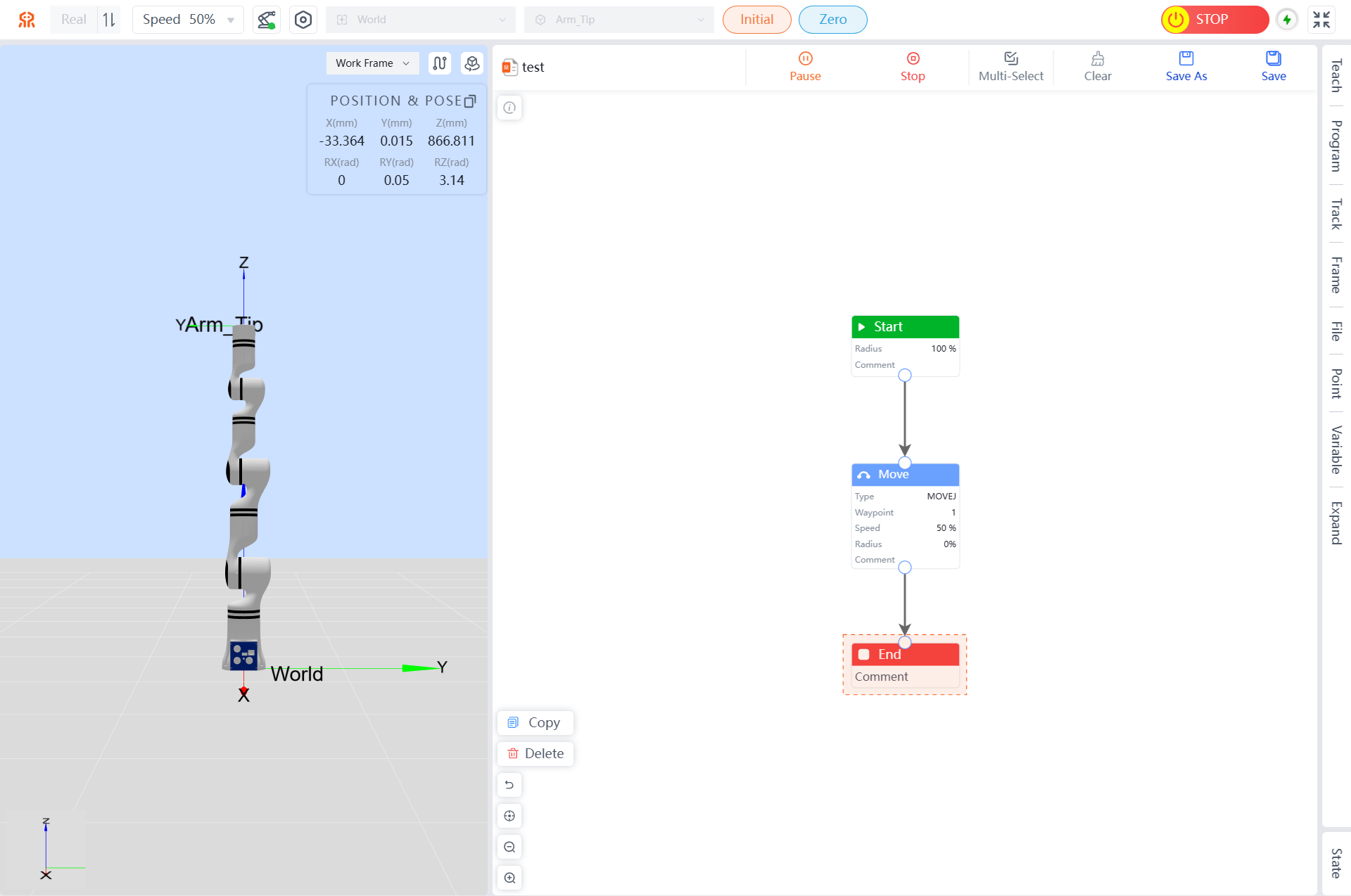The height and width of the screenshot is (896, 1351).
Task: Toggle the lightning power status button
Action: coord(1286,20)
